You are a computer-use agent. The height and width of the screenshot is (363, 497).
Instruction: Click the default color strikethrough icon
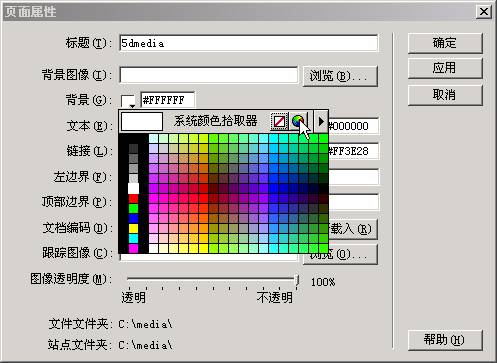[279, 121]
